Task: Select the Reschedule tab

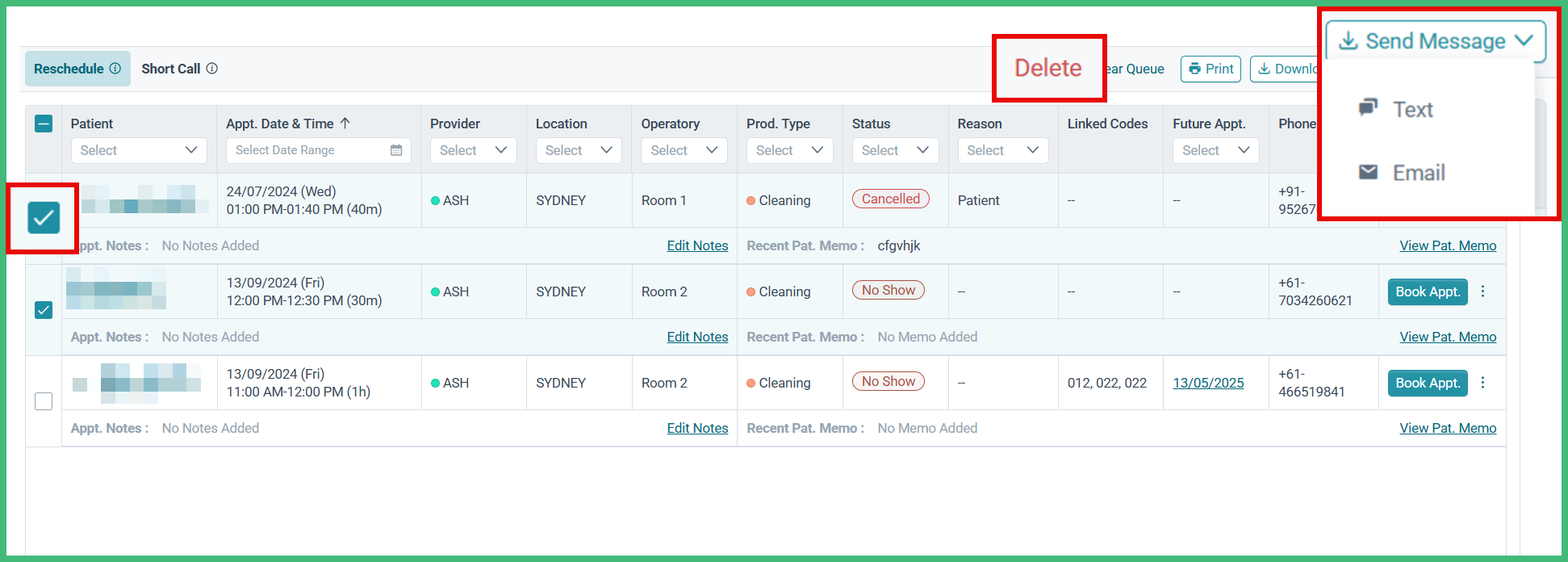Action: click(x=77, y=69)
